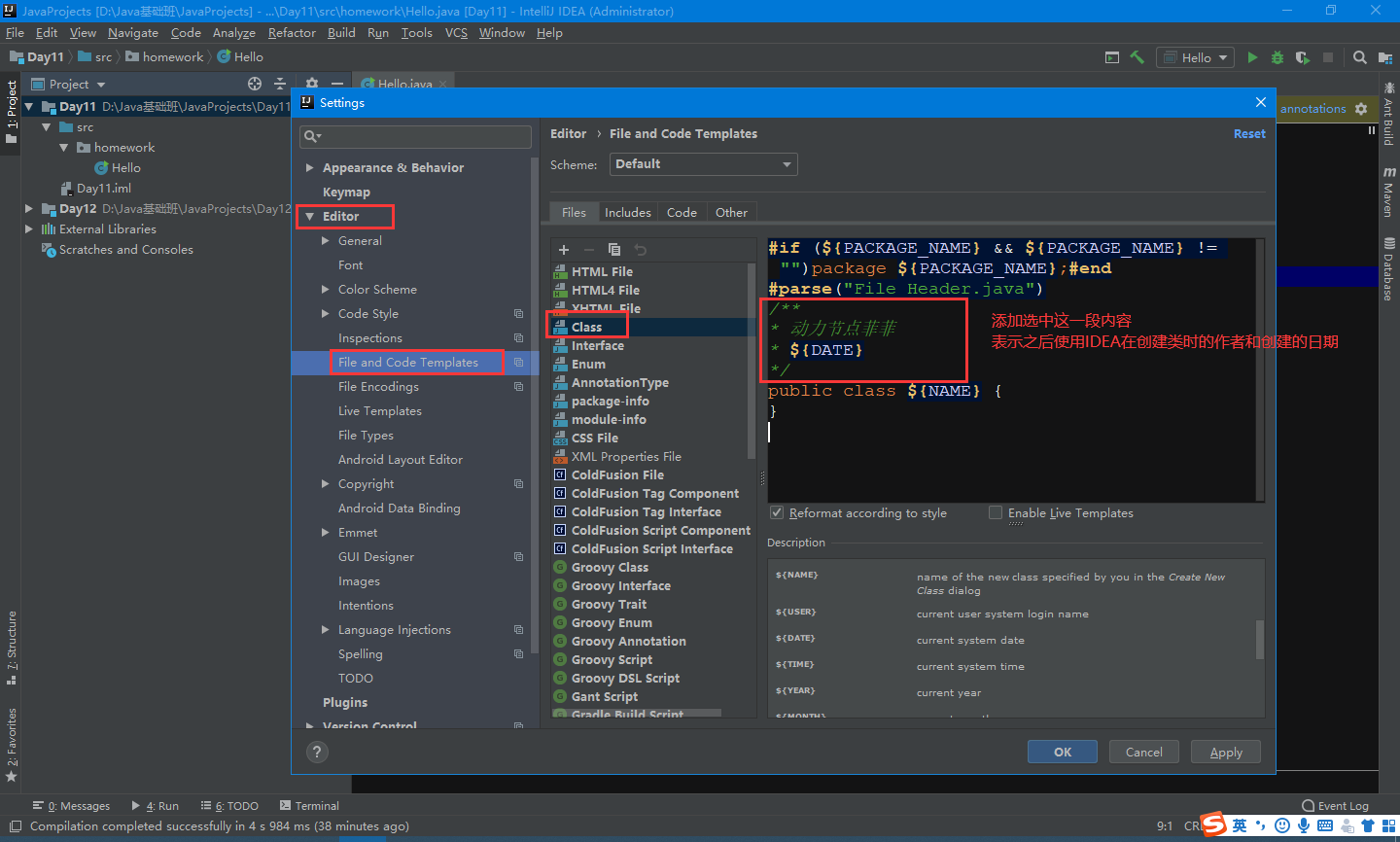Click the Debug bug icon

(x=1277, y=57)
